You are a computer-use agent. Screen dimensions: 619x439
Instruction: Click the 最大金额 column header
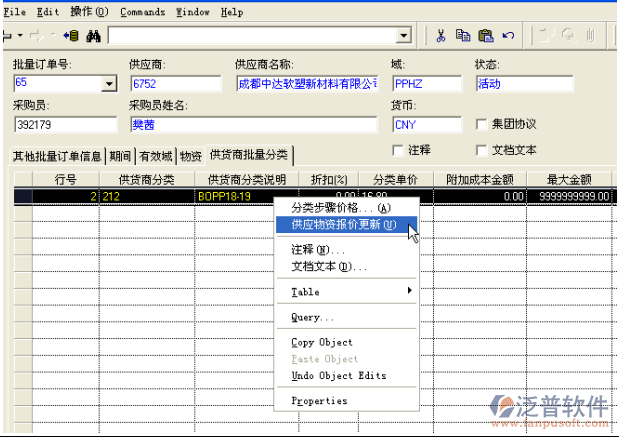tap(571, 179)
